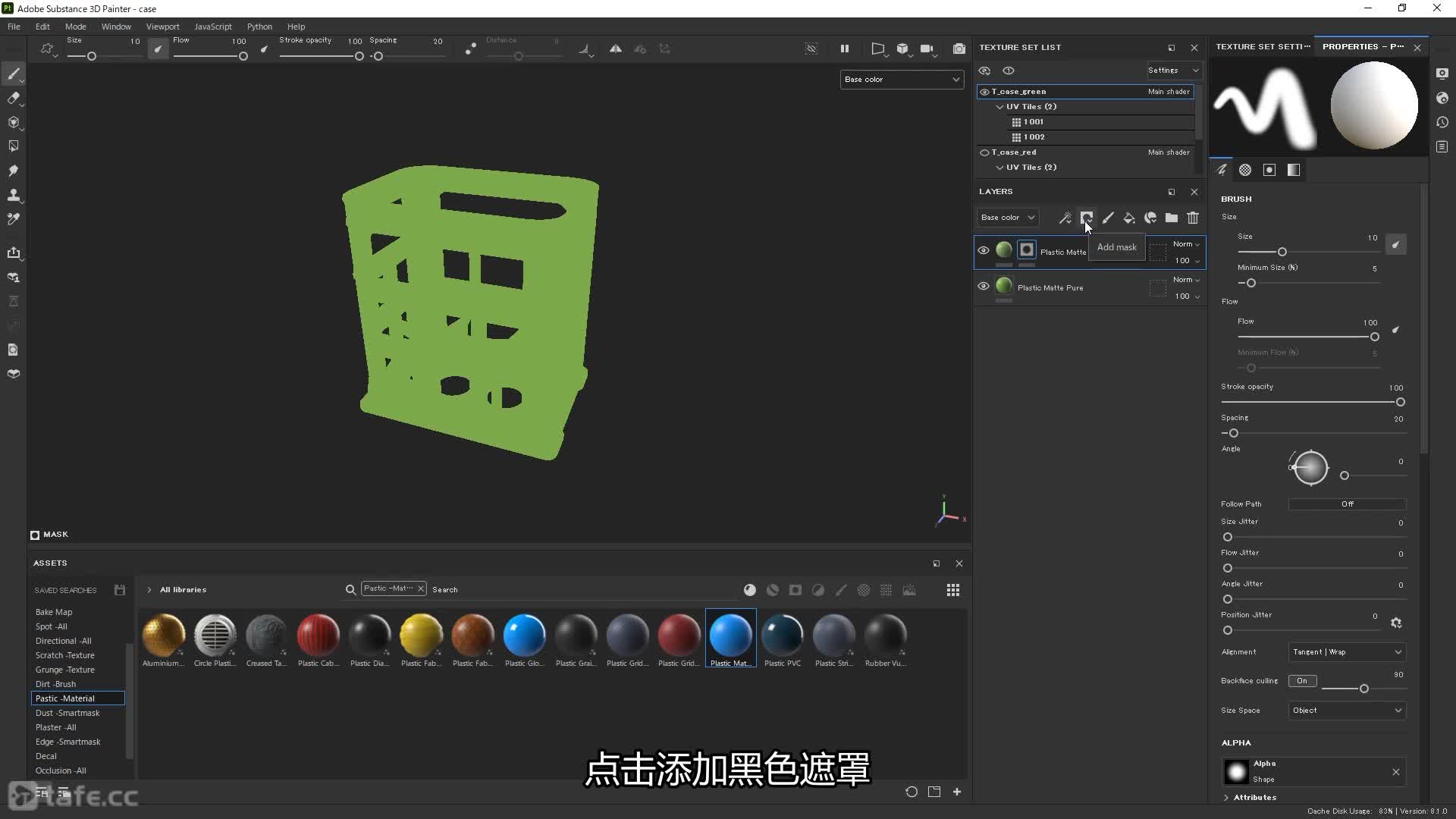Viewport: 1456px width, 819px height.
Task: Open the Settings dropdown in Texture Set List
Action: click(x=1173, y=71)
